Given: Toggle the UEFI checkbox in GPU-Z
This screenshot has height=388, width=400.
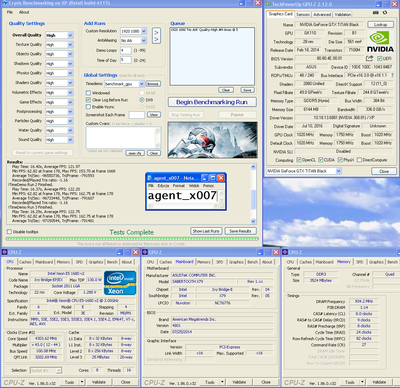Looking at the screenshot, I should [x=379, y=58].
